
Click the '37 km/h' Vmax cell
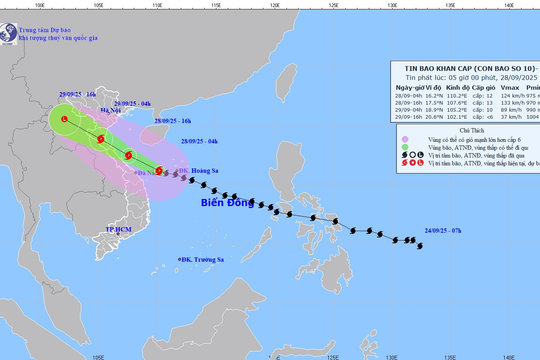[511, 117]
